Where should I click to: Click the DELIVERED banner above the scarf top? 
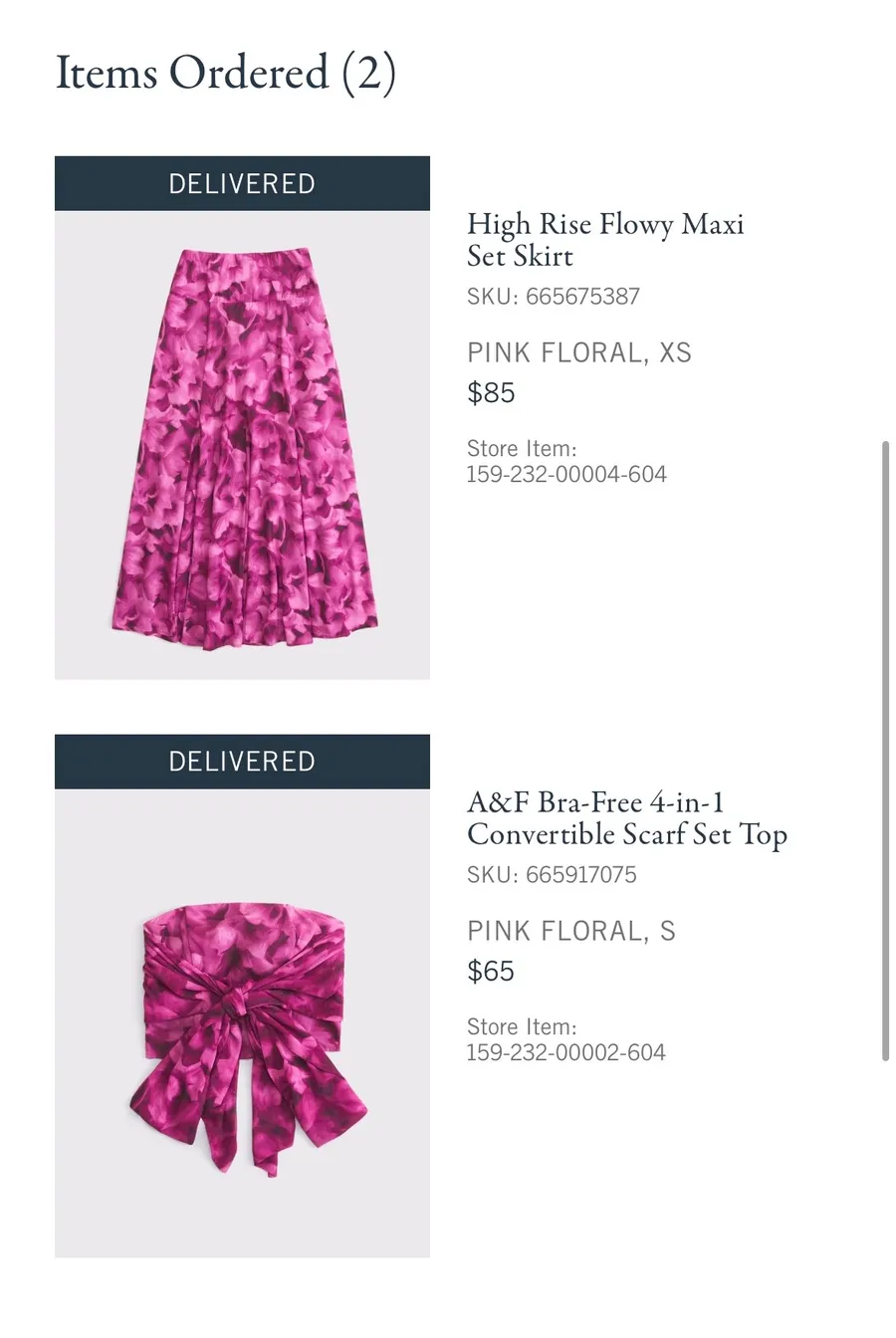click(x=242, y=762)
